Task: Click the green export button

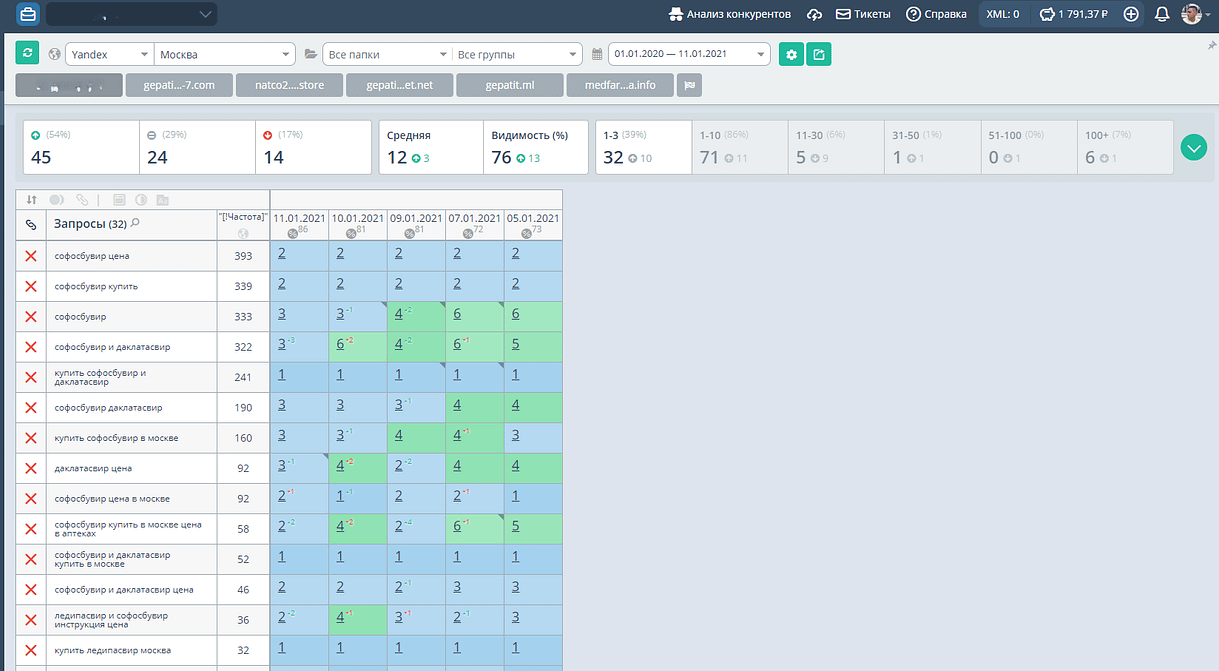Action: pos(818,54)
